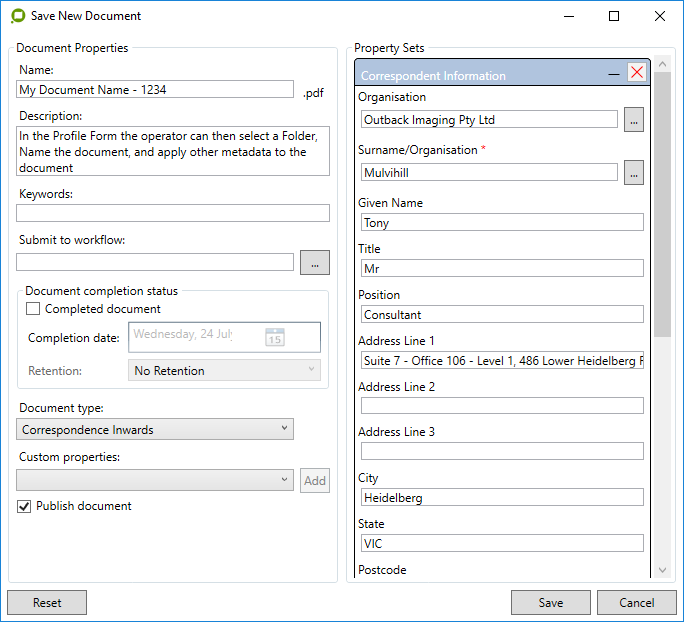The height and width of the screenshot is (622, 684).
Task: Collapse the Correspondent Information panel
Action: coord(614,74)
